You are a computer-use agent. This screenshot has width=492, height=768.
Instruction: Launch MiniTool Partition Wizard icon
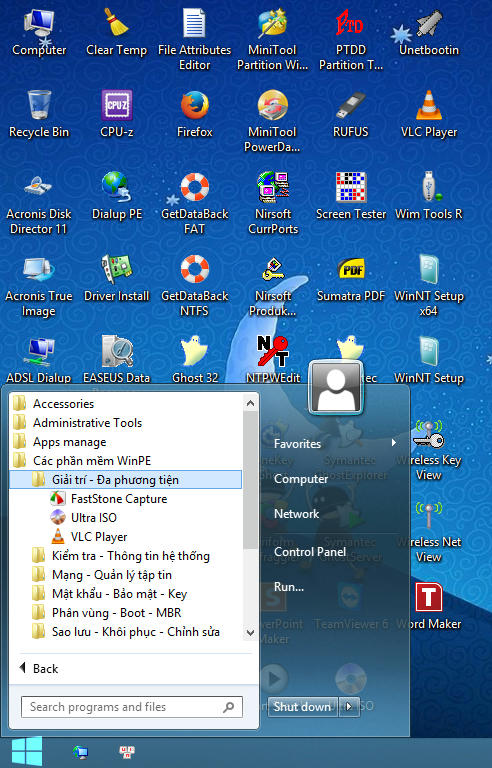pyautogui.click(x=272, y=39)
